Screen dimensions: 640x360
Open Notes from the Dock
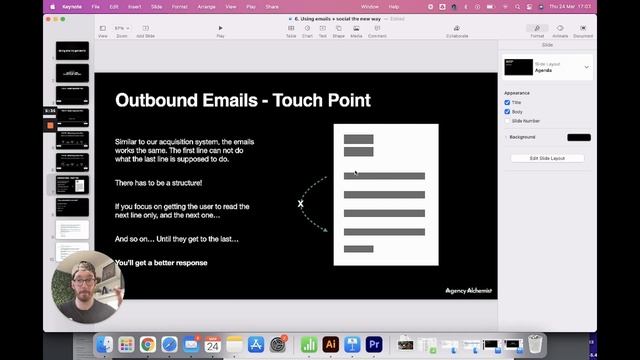click(x=234, y=344)
